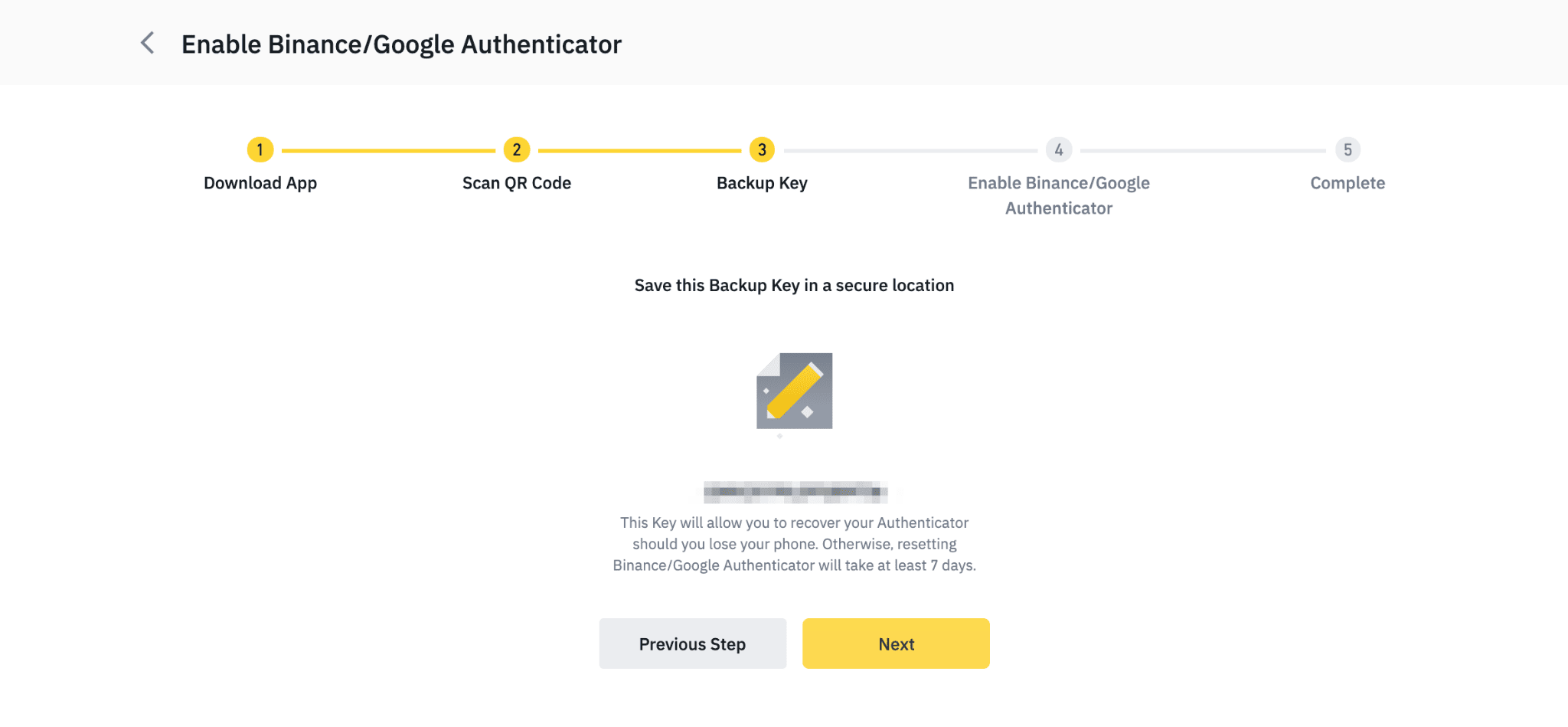Go back with Previous Step button
The height and width of the screenshot is (727, 1568).
tap(692, 643)
